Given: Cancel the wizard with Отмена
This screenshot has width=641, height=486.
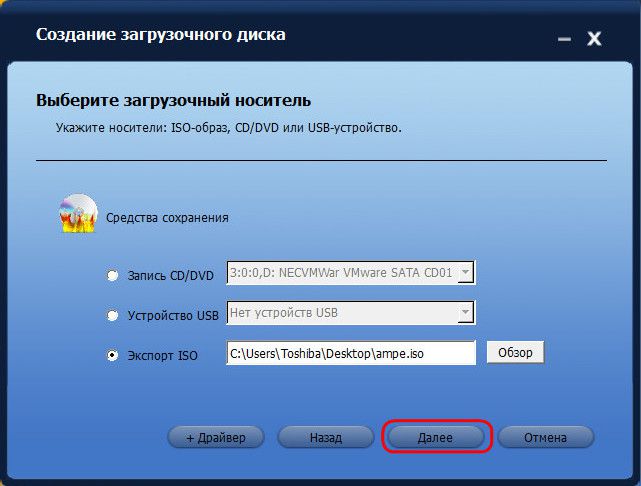Looking at the screenshot, I should pyautogui.click(x=545, y=437).
